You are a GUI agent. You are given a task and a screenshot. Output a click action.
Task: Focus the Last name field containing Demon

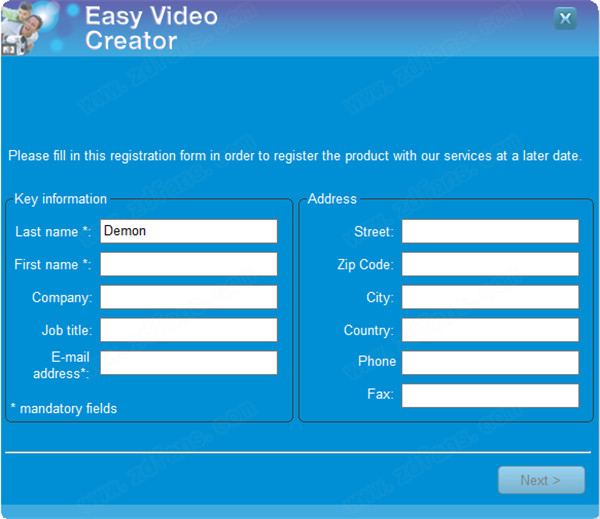point(189,231)
